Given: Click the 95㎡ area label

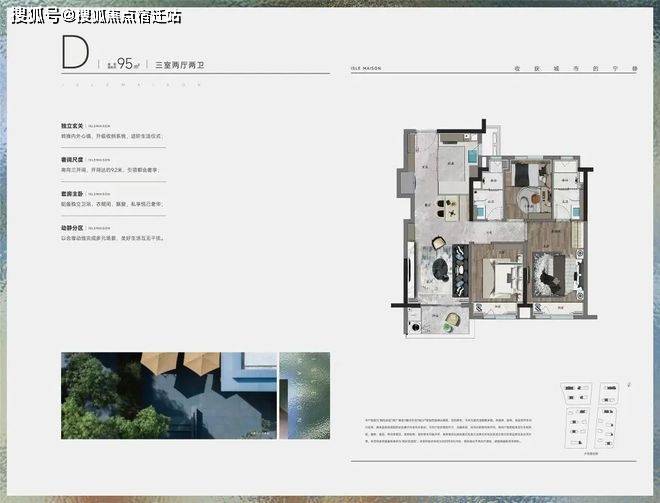Looking at the screenshot, I should 128,64.
